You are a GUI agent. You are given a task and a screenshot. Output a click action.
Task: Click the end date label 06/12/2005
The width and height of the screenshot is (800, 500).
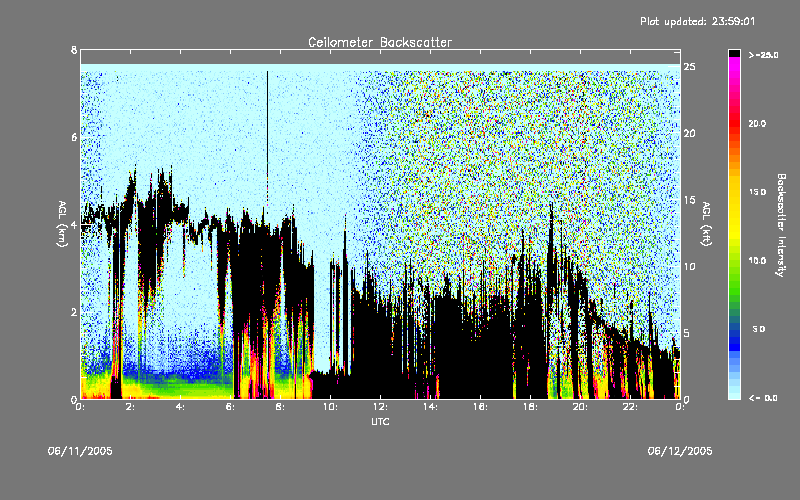(x=680, y=451)
